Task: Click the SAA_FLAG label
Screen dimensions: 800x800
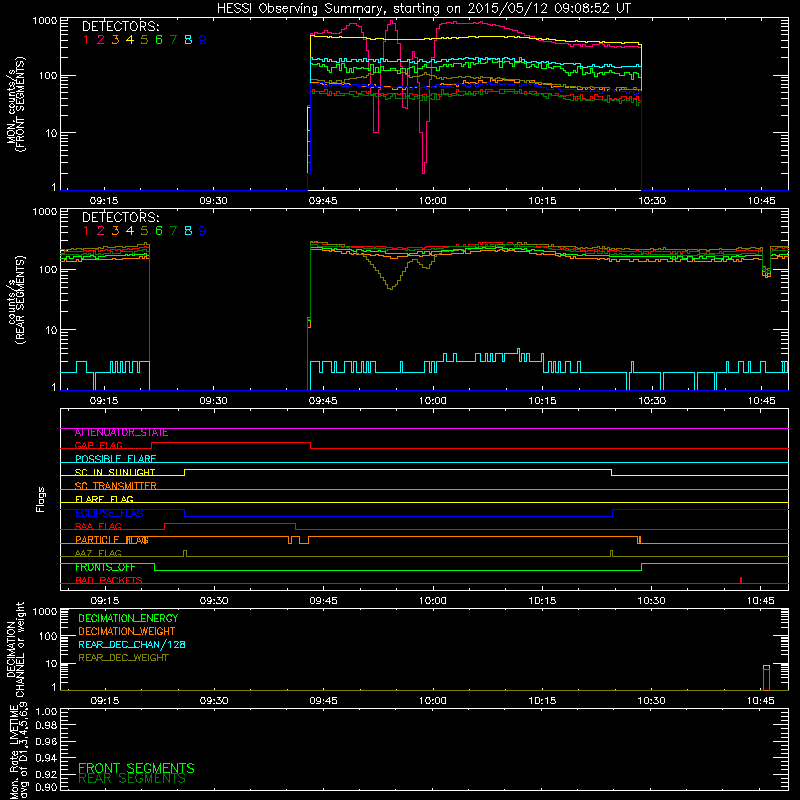Action: (98, 527)
